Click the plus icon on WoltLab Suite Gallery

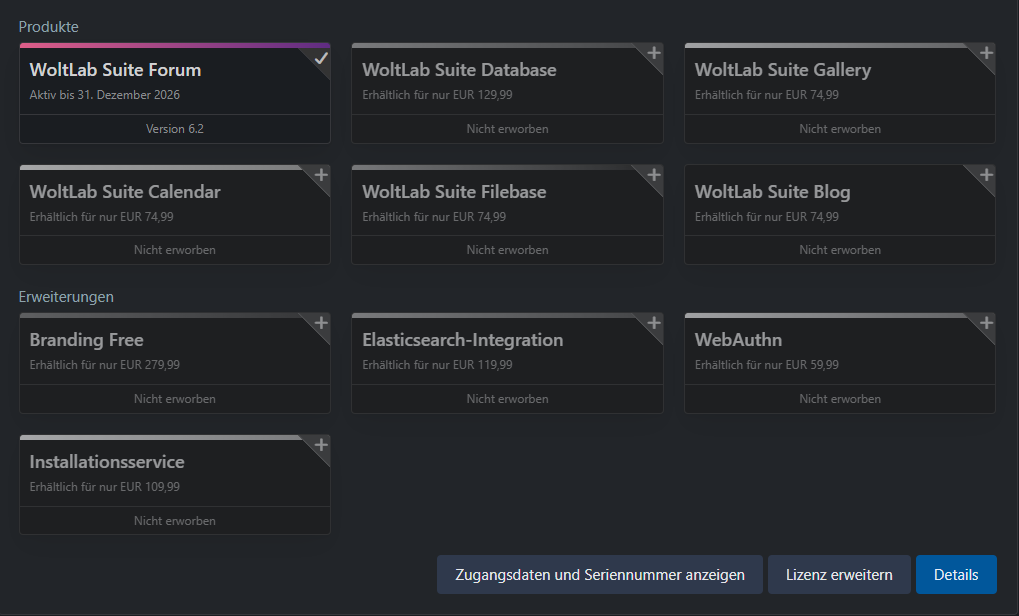click(x=986, y=54)
